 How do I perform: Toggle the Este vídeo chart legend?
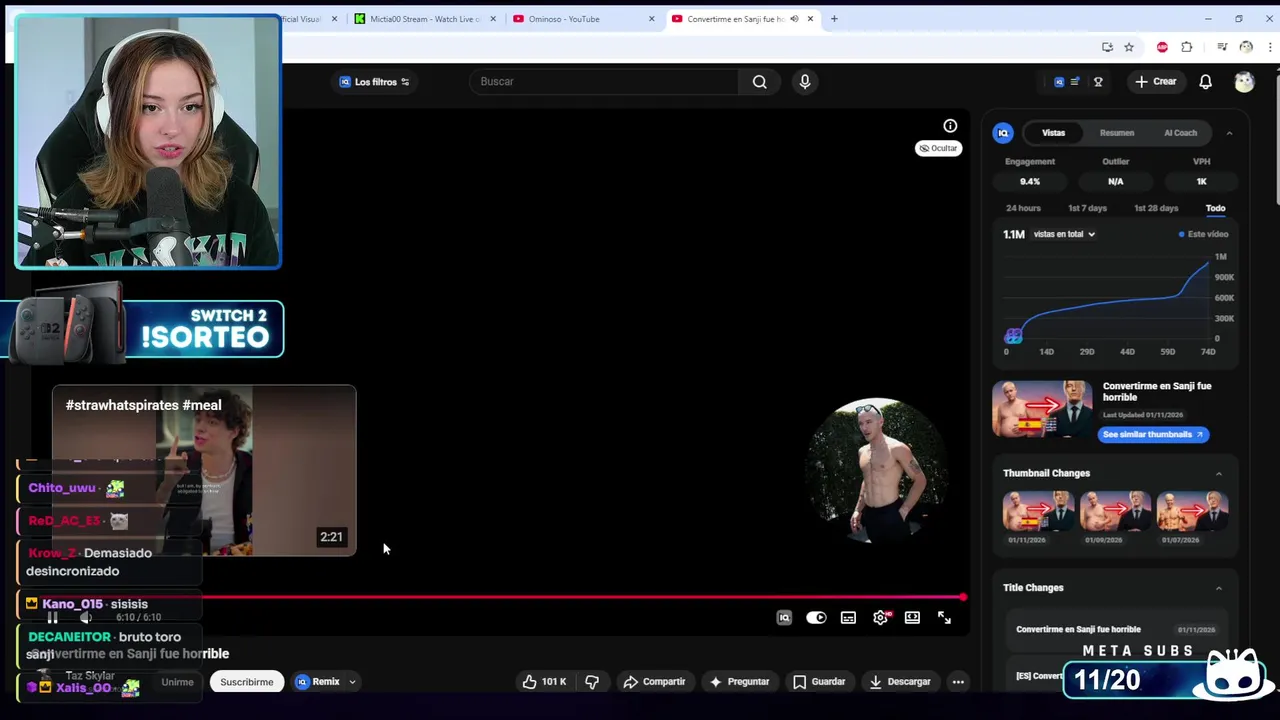[1203, 234]
